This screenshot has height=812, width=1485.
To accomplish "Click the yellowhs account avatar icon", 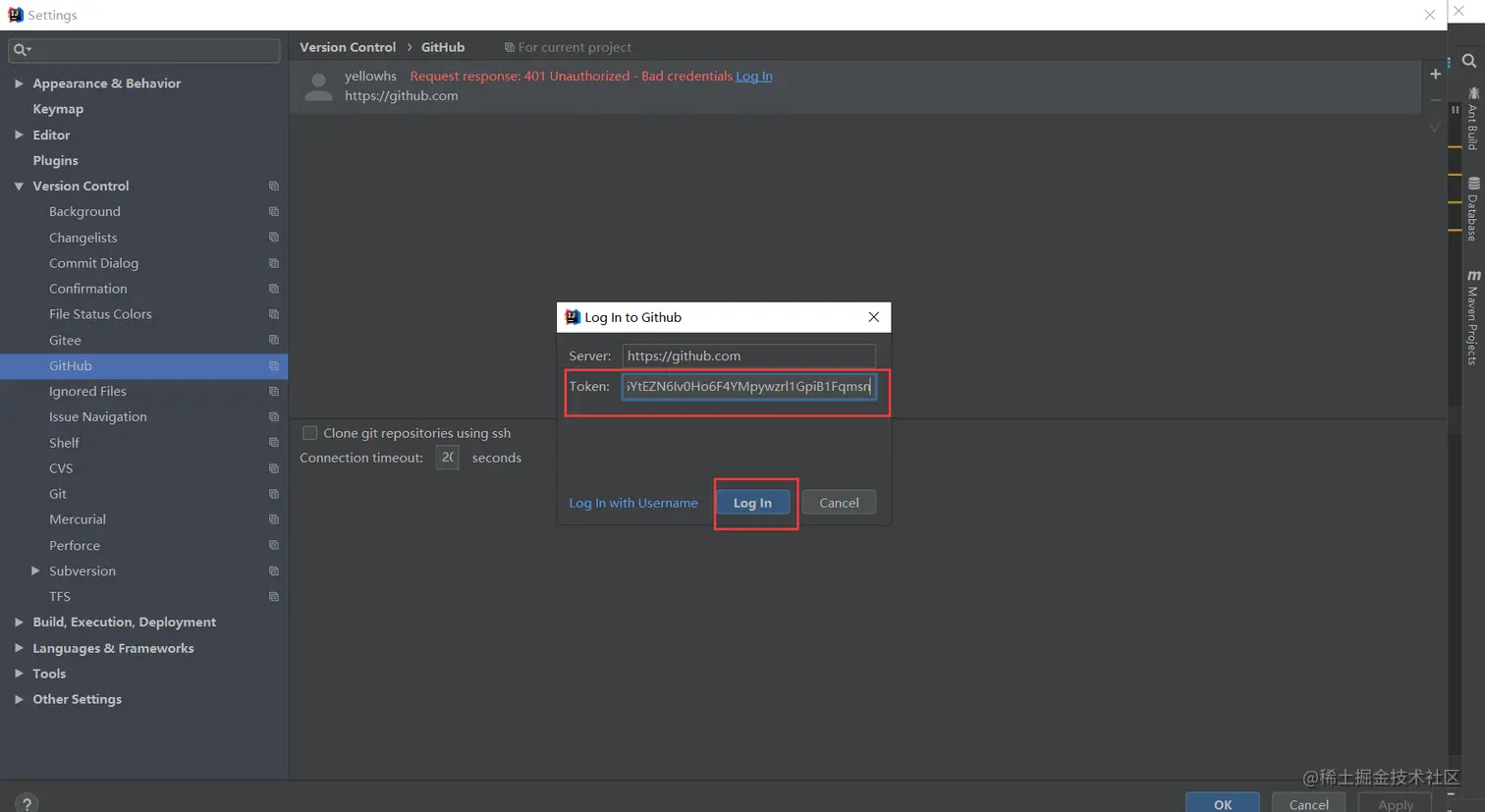I will [318, 86].
